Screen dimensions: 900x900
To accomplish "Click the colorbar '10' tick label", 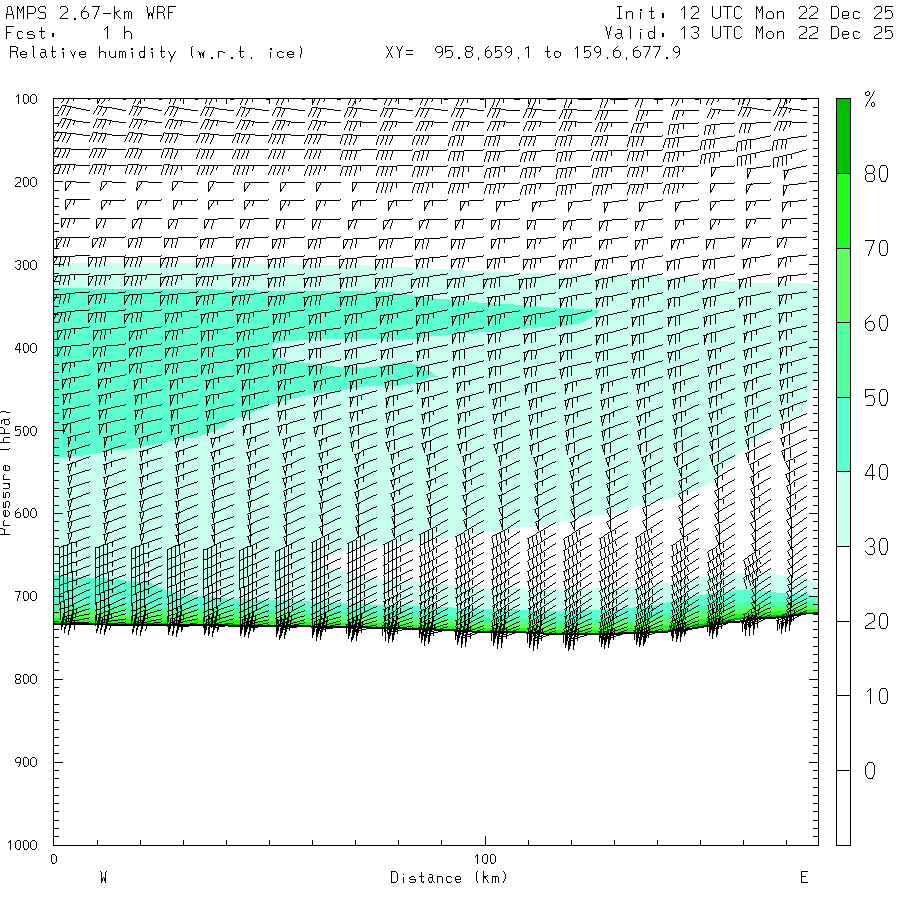I will click(x=876, y=696).
